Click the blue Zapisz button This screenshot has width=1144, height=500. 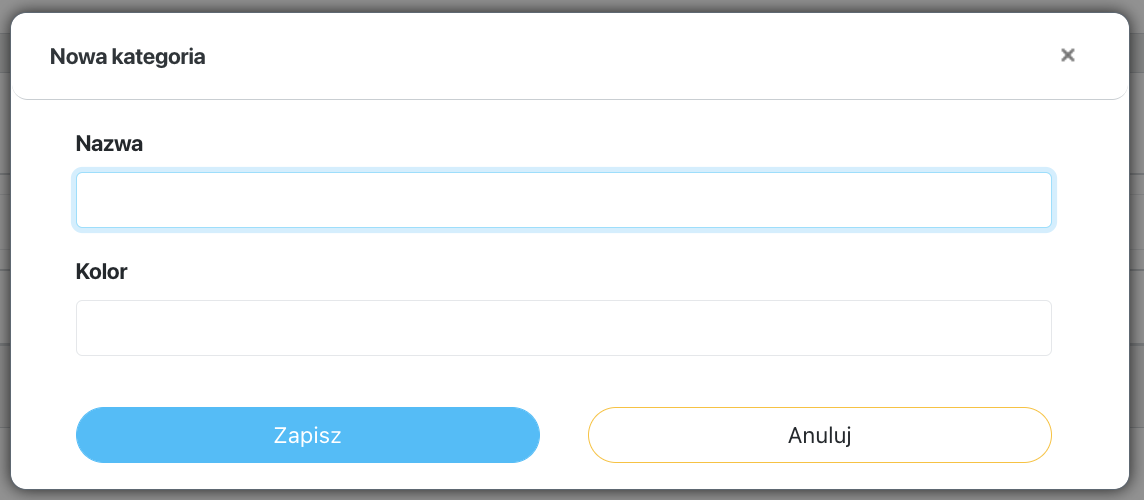[x=308, y=435]
